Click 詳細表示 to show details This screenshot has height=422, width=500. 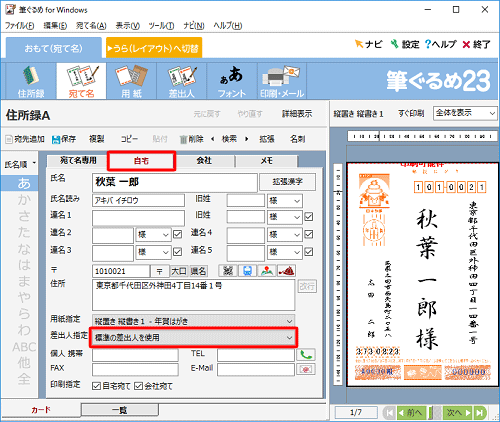tap(297, 114)
